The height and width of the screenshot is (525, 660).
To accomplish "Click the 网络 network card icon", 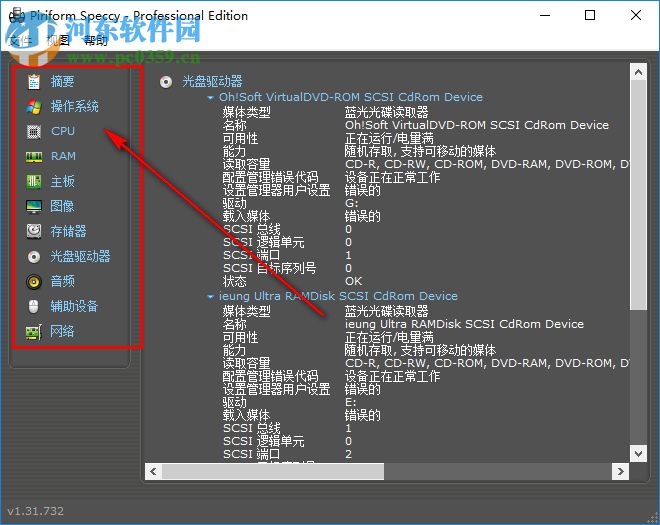I will pos(34,332).
